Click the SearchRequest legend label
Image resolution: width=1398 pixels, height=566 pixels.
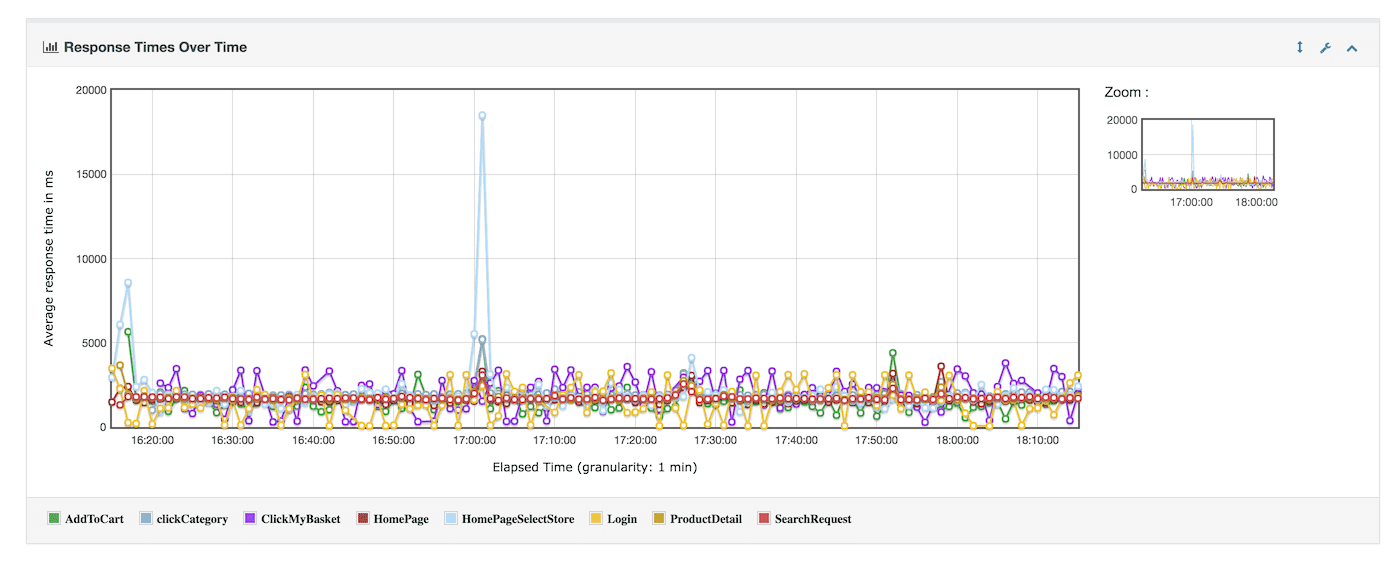click(x=813, y=519)
